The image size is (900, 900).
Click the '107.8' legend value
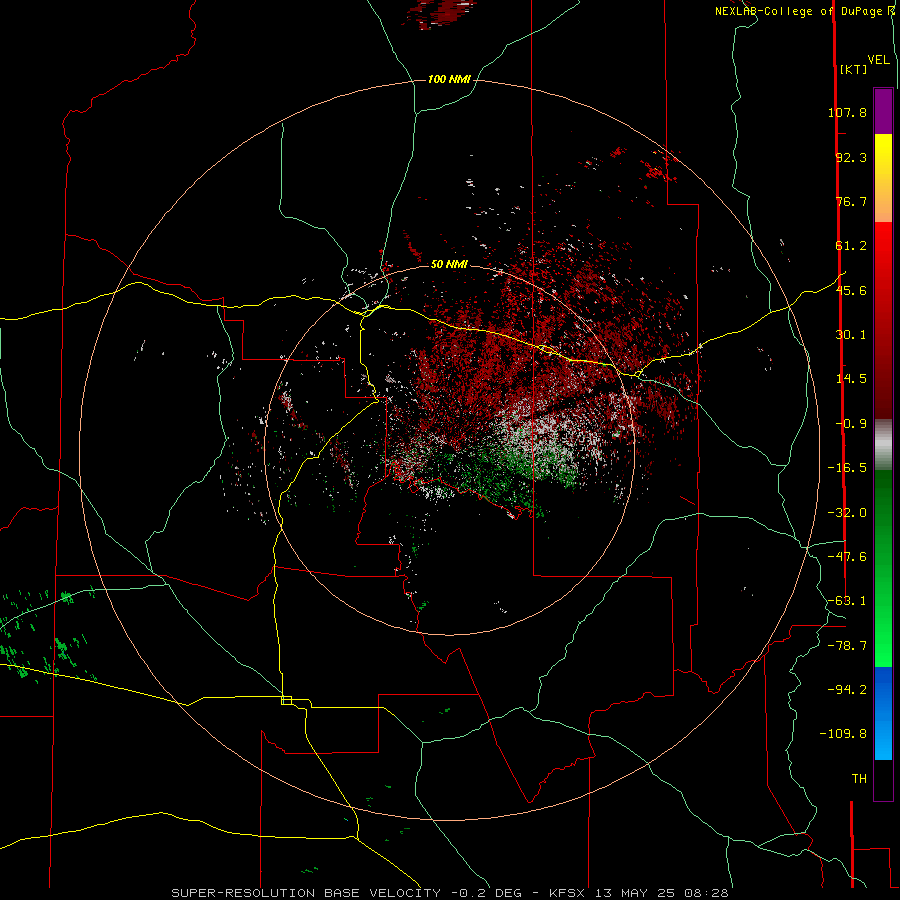(847, 112)
